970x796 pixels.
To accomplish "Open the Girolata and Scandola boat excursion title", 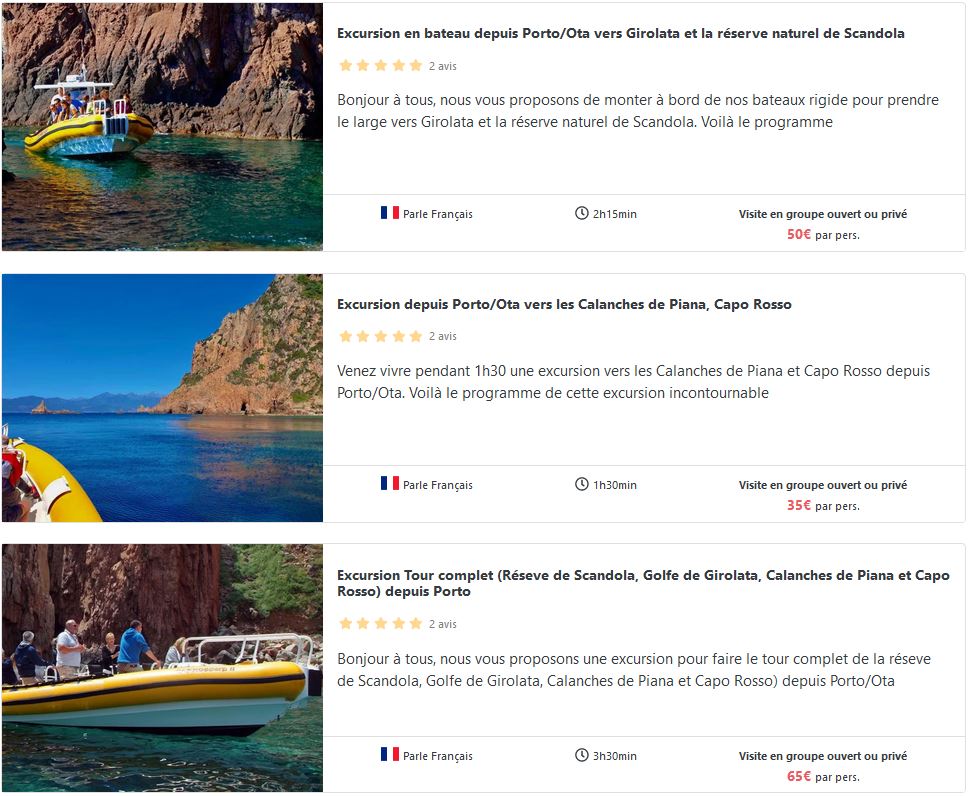I will [620, 33].
